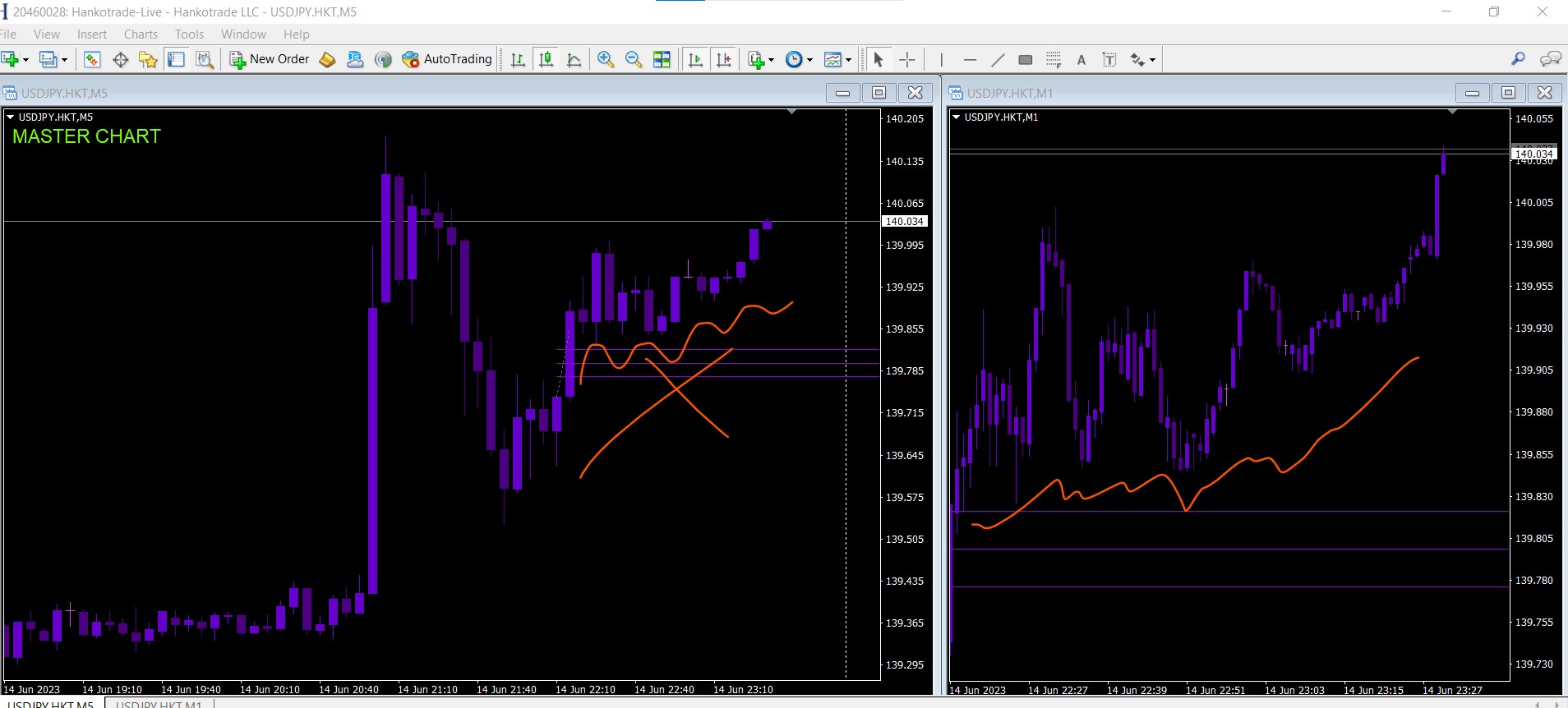Open the Charts menu
Viewport: 1568px width, 708px height.
(x=141, y=34)
